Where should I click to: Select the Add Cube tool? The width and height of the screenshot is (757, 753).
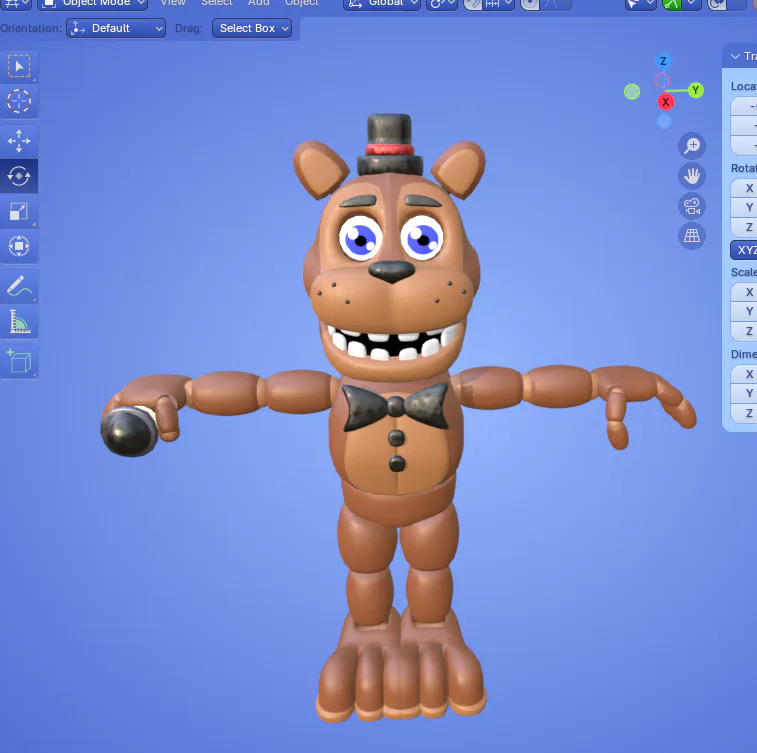pyautogui.click(x=19, y=361)
